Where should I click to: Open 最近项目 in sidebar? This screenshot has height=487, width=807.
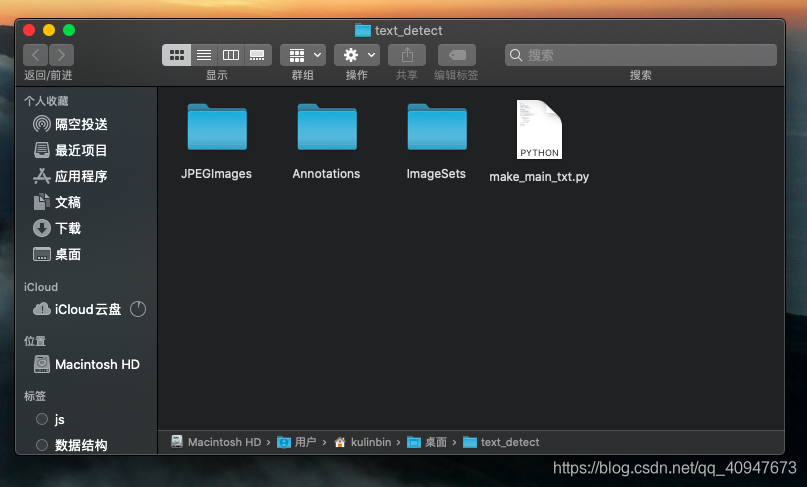pos(71,150)
